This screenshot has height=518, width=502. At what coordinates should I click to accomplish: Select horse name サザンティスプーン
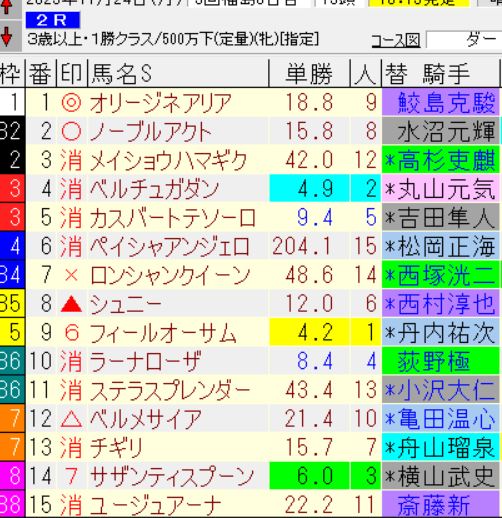coord(172,477)
